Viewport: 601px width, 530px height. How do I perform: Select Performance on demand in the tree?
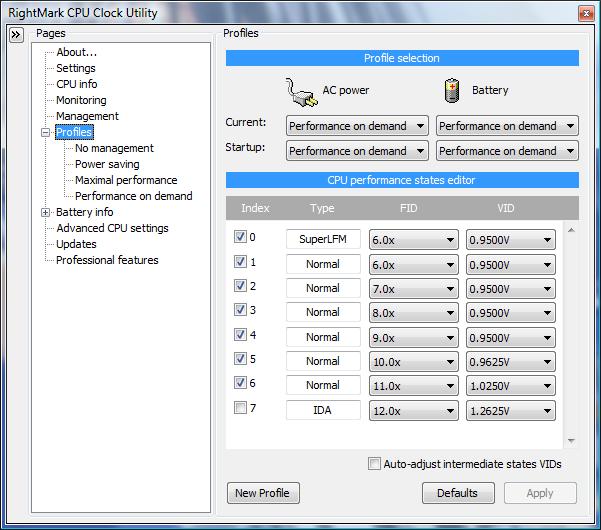click(133, 196)
